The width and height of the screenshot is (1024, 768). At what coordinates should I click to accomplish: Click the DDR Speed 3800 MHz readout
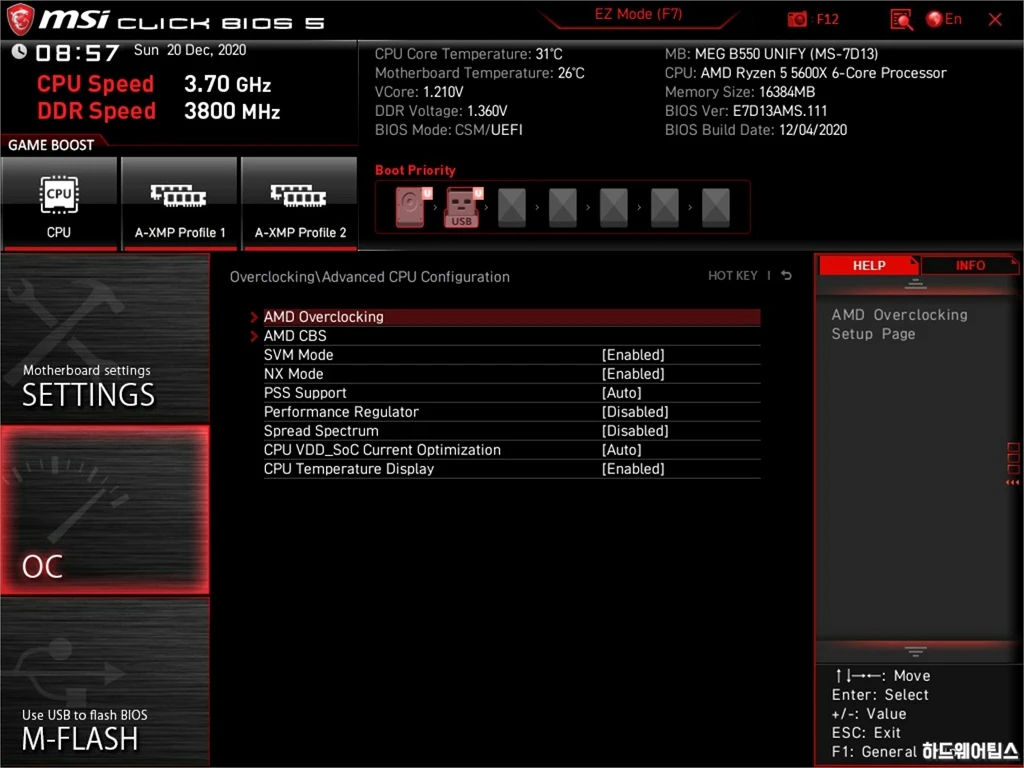tap(159, 110)
